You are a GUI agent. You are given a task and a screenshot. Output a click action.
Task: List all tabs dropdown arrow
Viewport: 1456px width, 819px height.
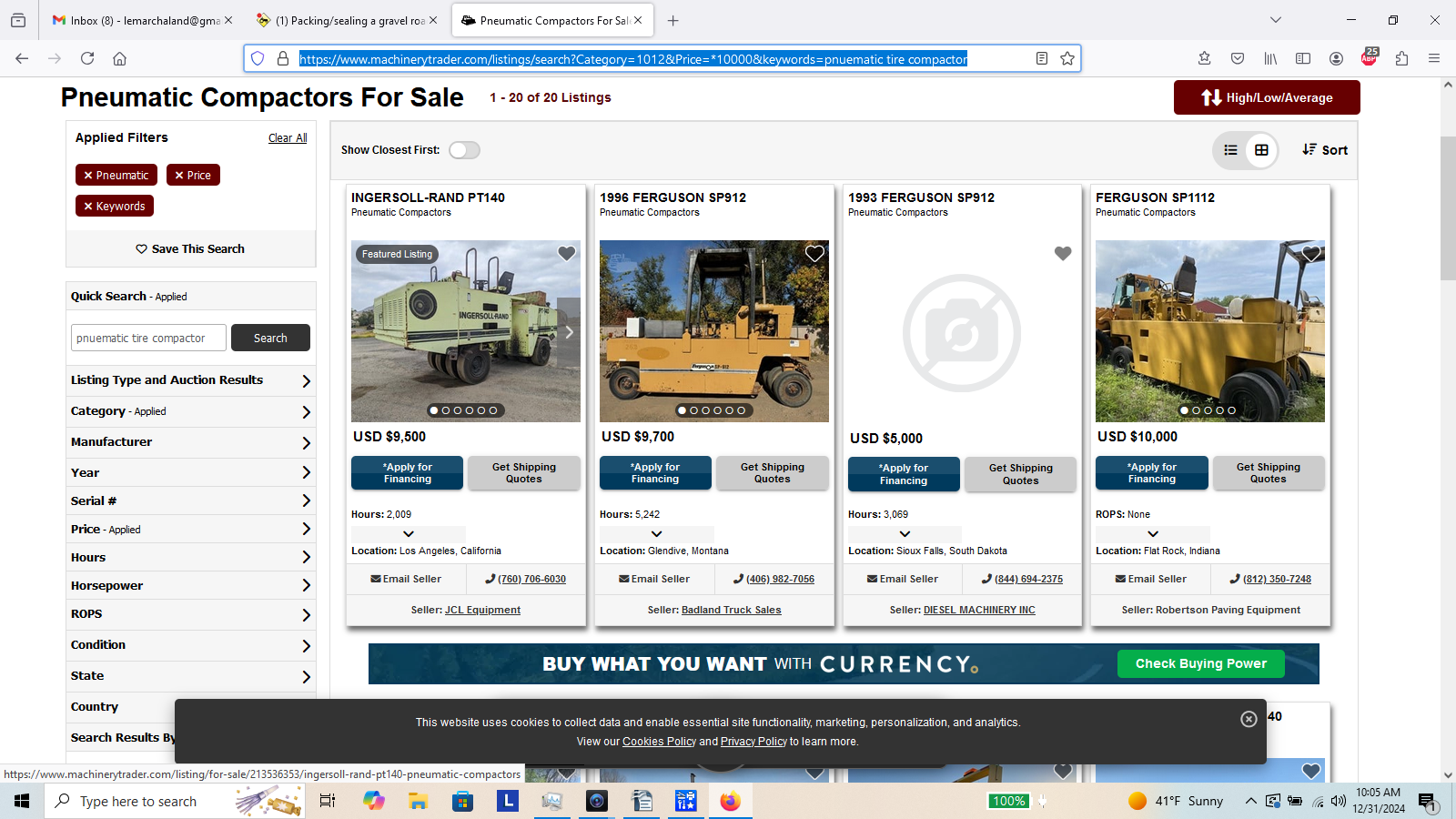(x=1276, y=20)
